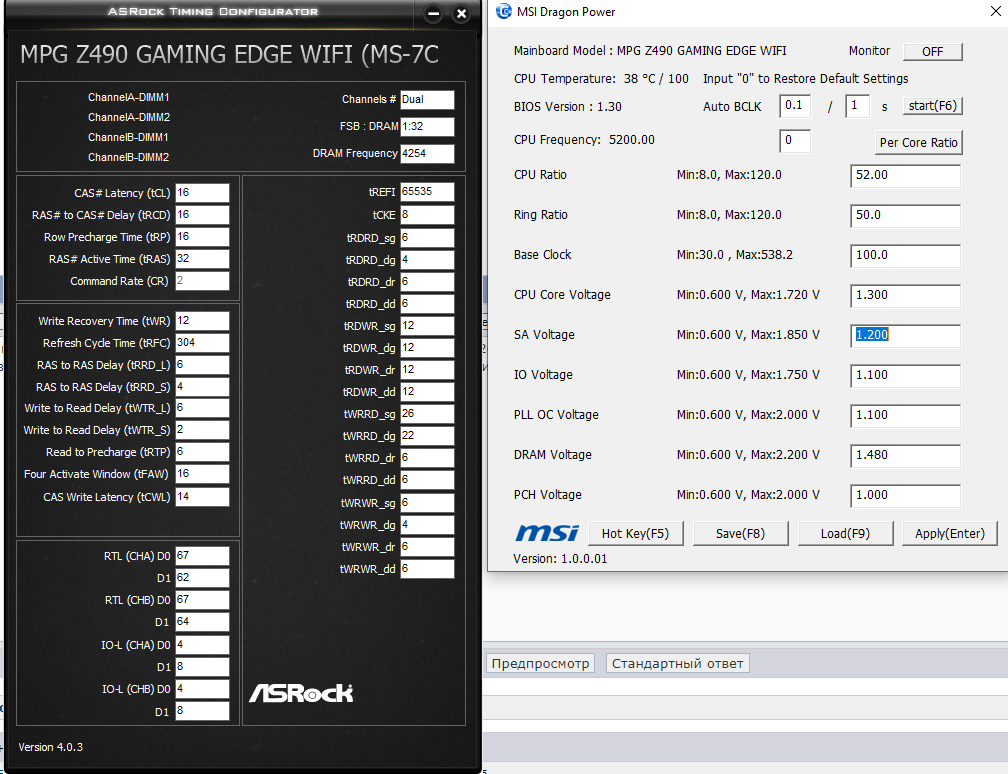Click the DRAM Frequency field
1008x774 pixels.
coord(428,154)
